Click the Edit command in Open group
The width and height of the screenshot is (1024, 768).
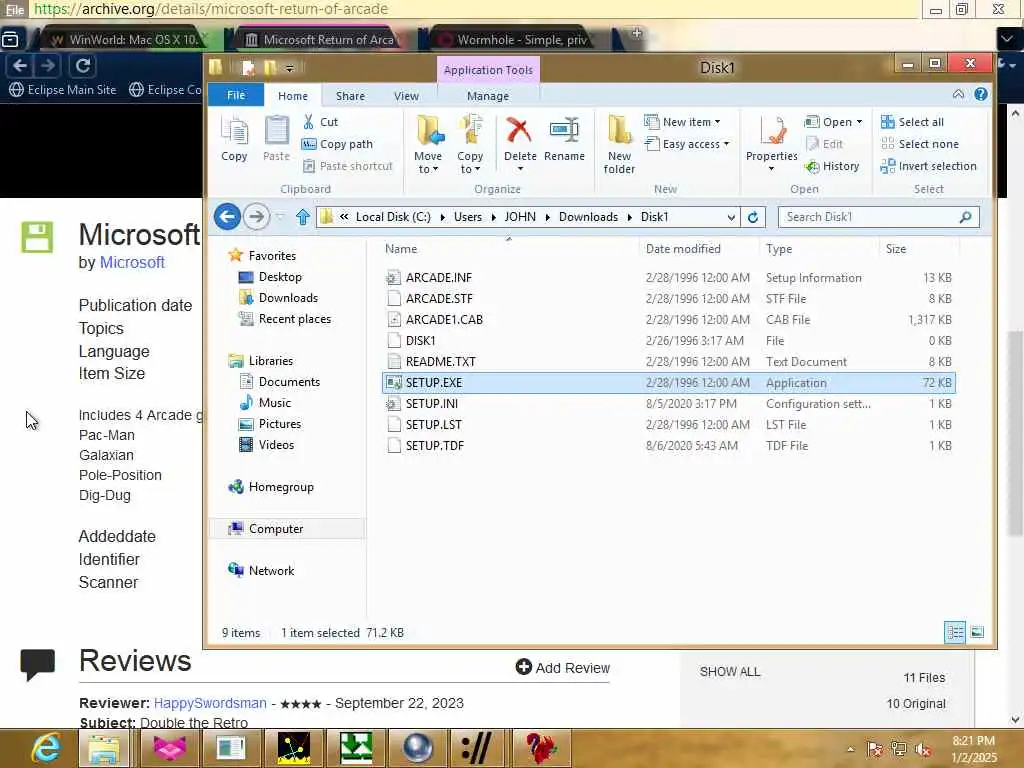point(824,144)
